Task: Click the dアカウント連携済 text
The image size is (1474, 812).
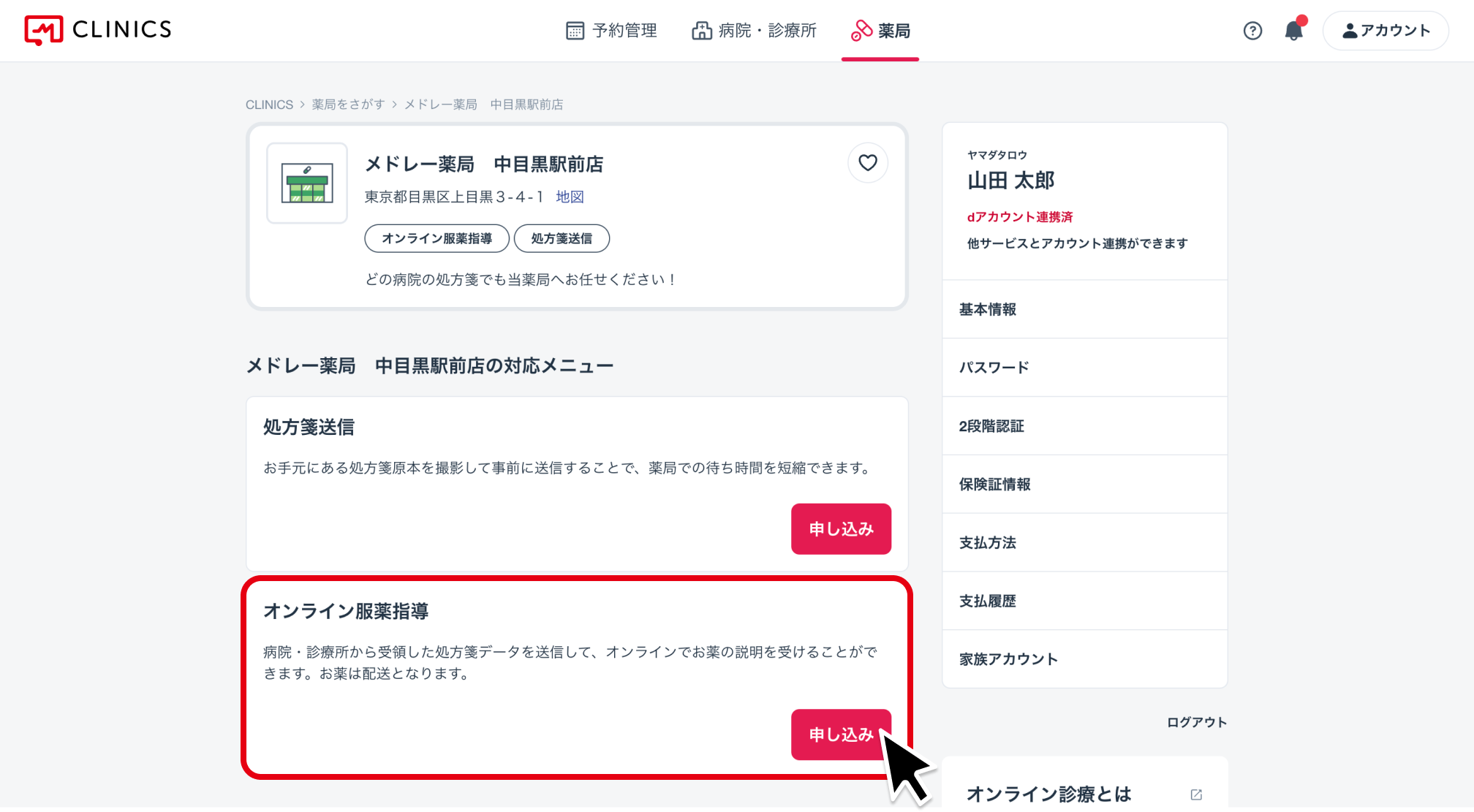Action: 1020,217
